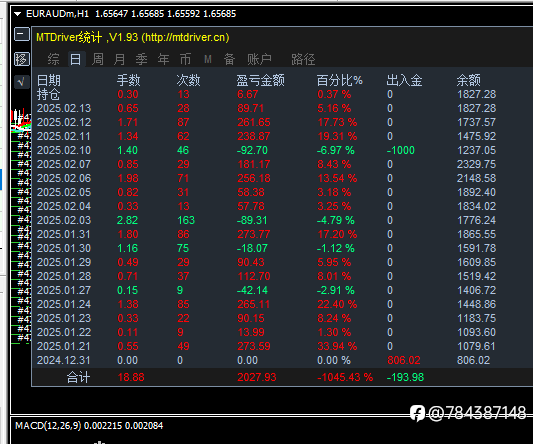Click the 18.88 total lots value
Image resolution: width=533 pixels, height=444 pixels.
pyautogui.click(x=131, y=377)
